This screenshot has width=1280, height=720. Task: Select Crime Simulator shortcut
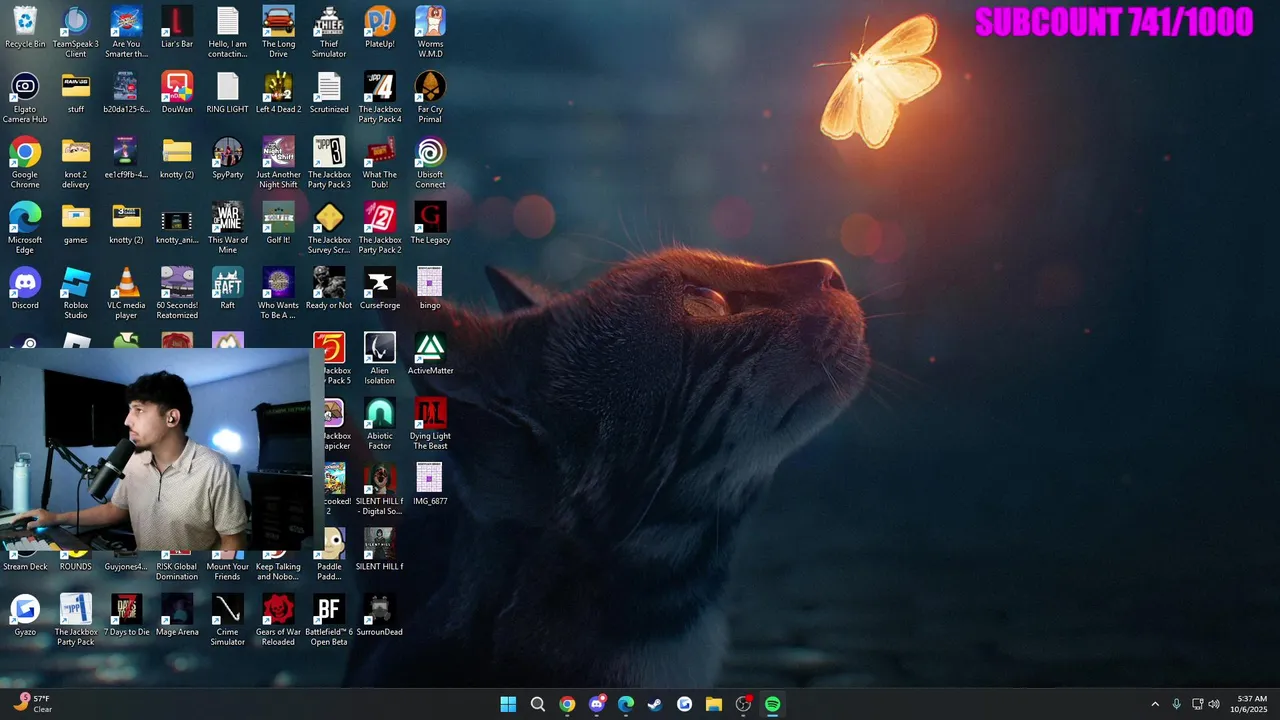click(x=228, y=619)
